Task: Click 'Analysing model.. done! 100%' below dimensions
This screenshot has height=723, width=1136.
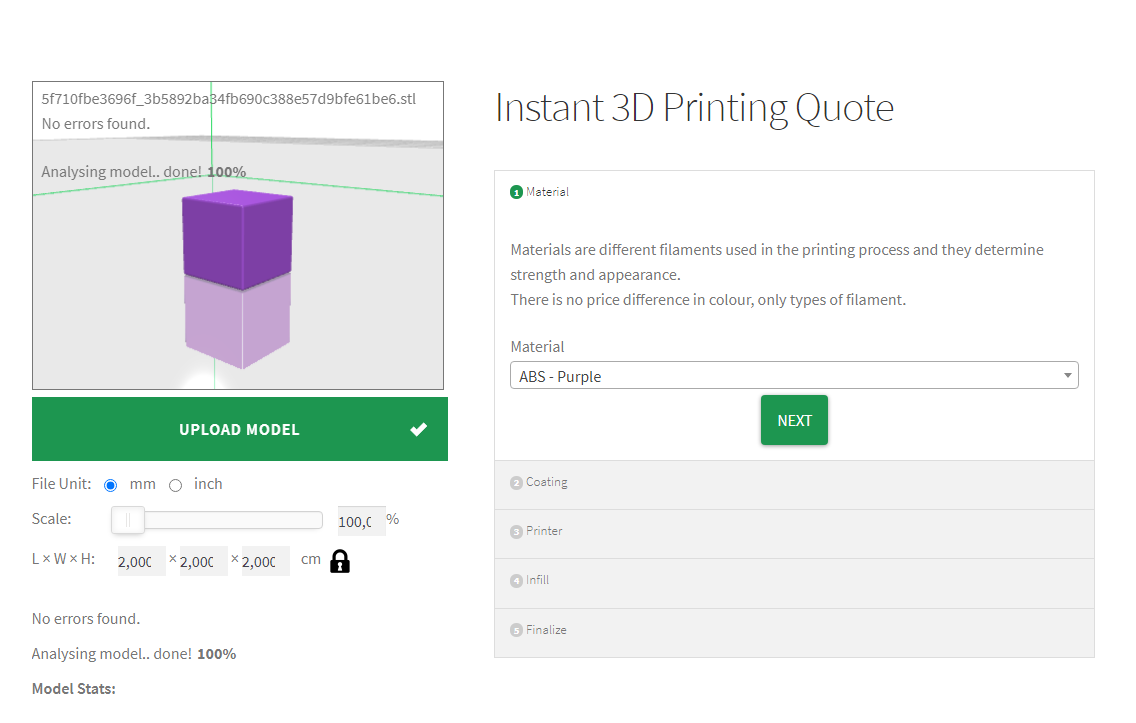Action: point(134,653)
